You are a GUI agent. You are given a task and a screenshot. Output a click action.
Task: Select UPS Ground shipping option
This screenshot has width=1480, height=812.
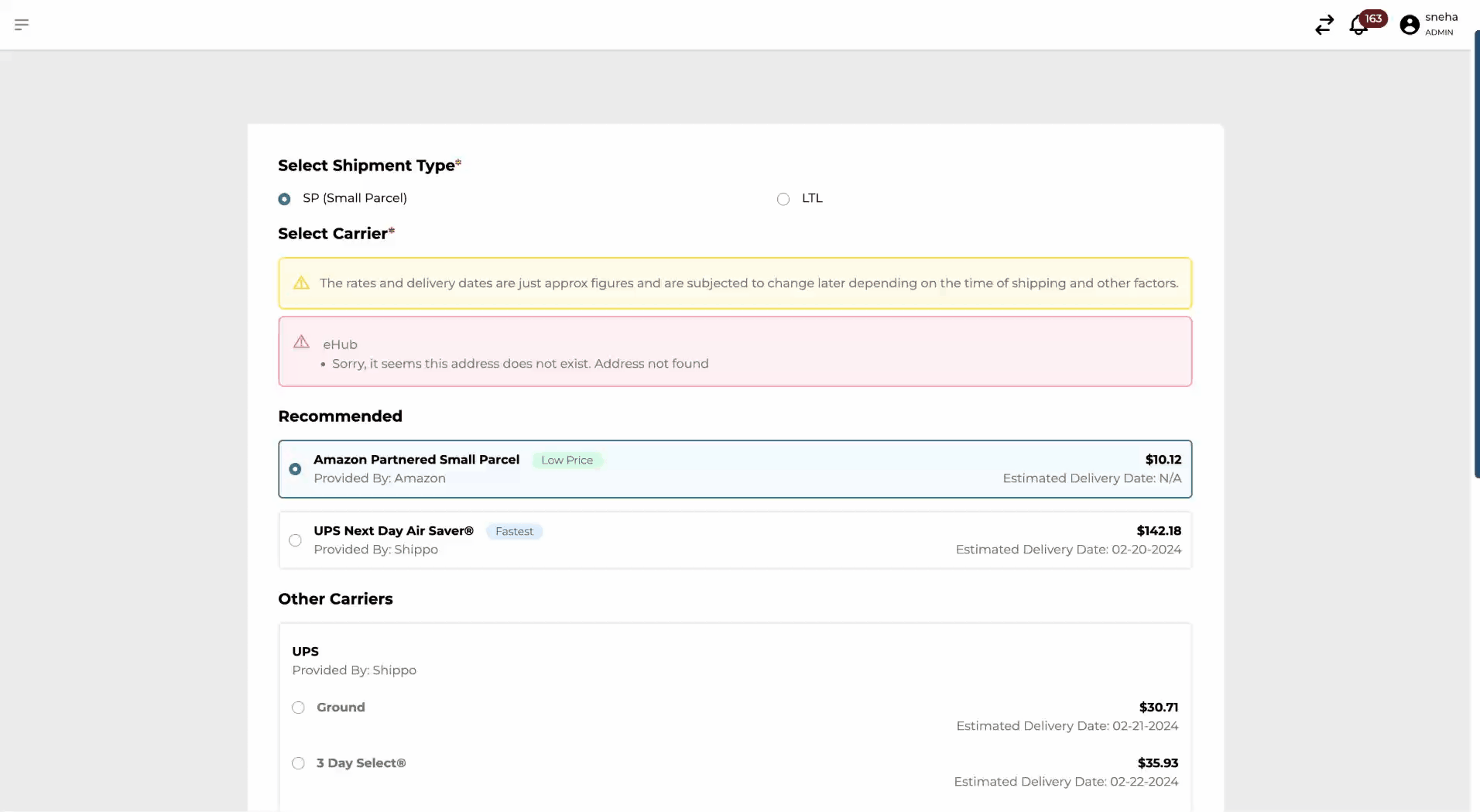pyautogui.click(x=298, y=708)
